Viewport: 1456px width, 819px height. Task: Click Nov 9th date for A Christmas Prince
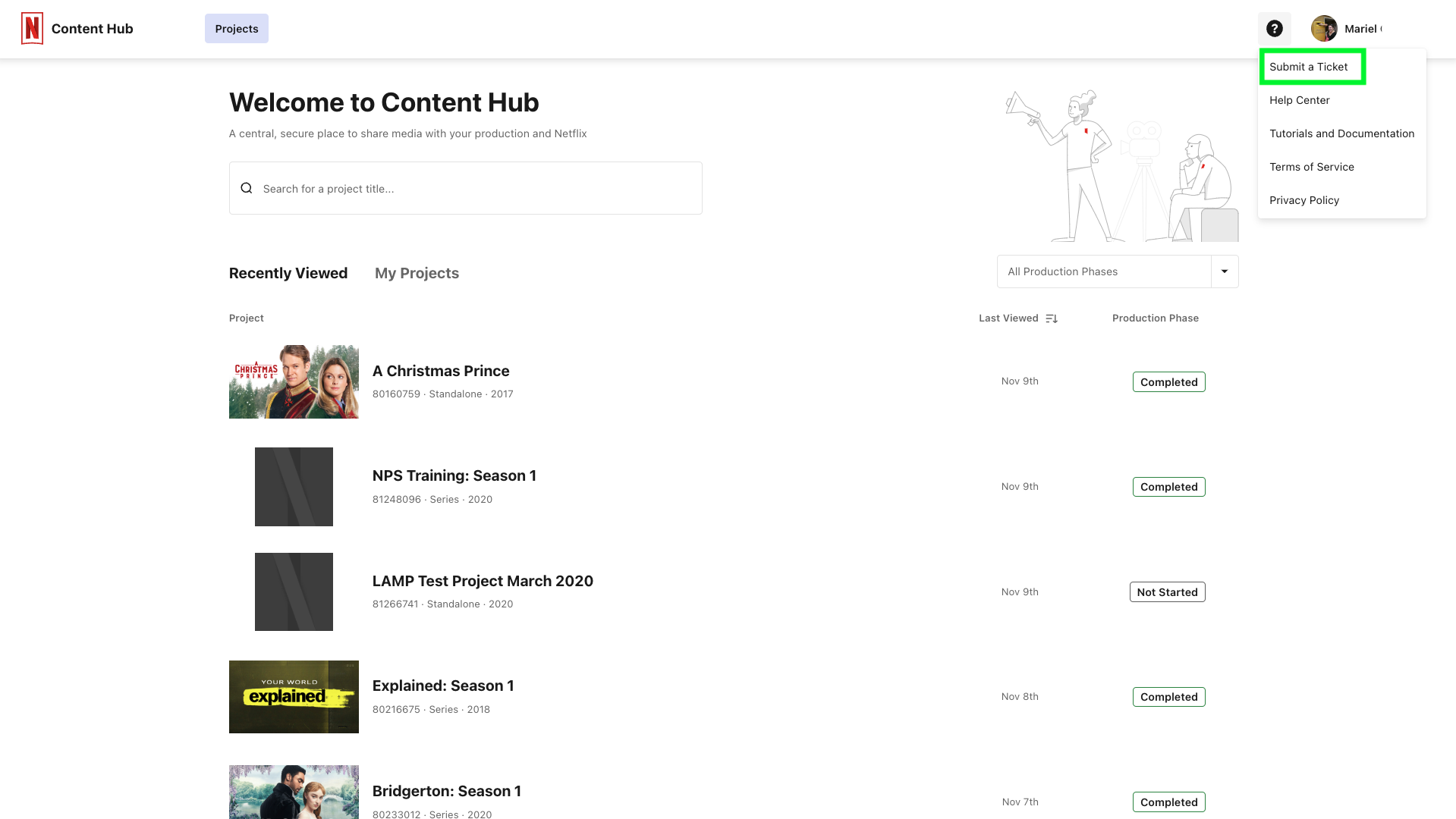pos(1020,381)
